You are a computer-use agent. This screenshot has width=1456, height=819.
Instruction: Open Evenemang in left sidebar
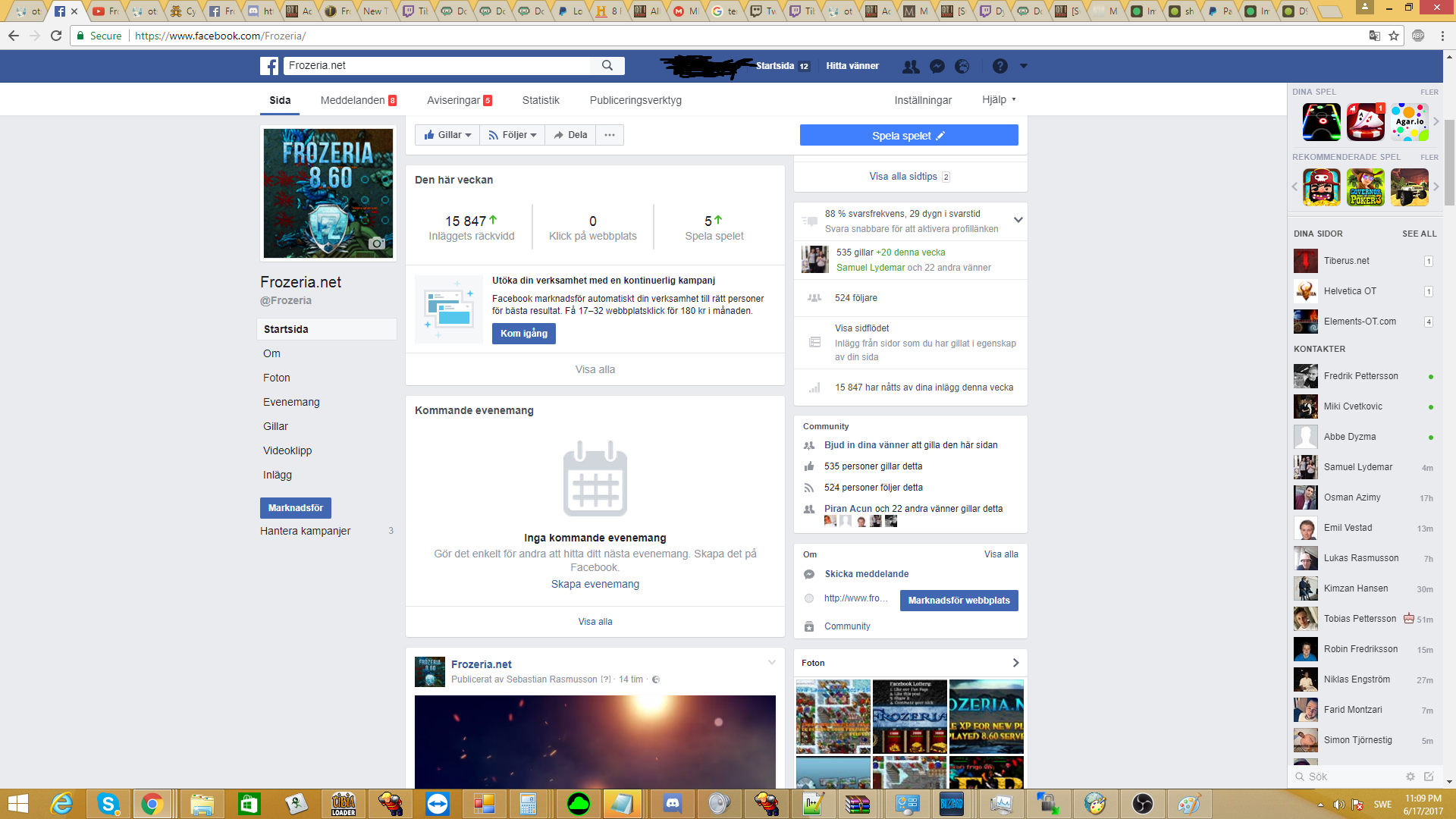tap(291, 402)
